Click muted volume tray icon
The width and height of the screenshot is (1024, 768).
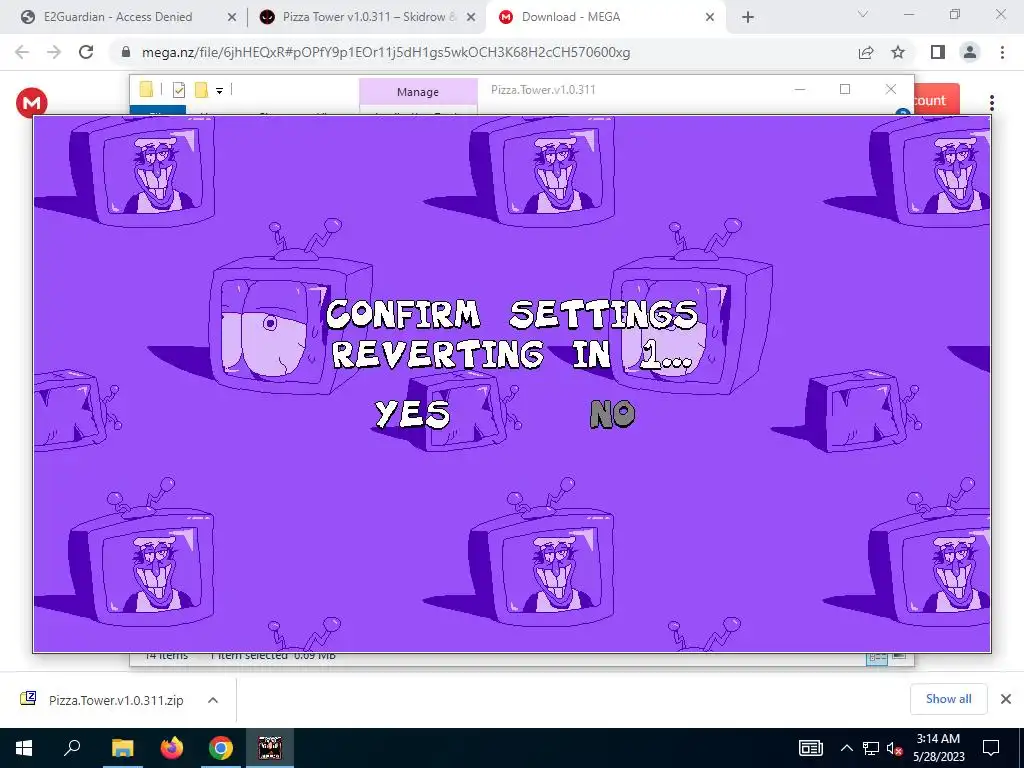tap(895, 748)
